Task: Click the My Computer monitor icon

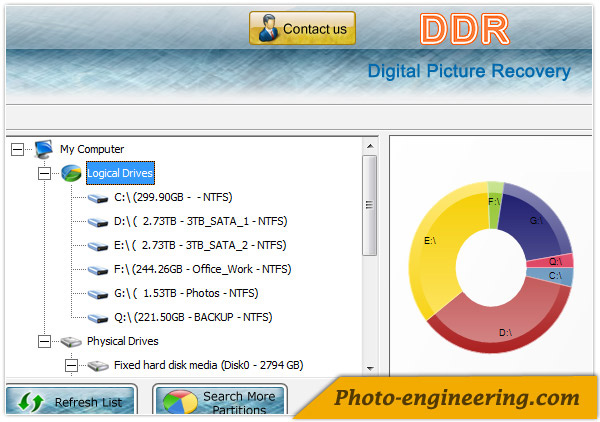Action: click(43, 149)
